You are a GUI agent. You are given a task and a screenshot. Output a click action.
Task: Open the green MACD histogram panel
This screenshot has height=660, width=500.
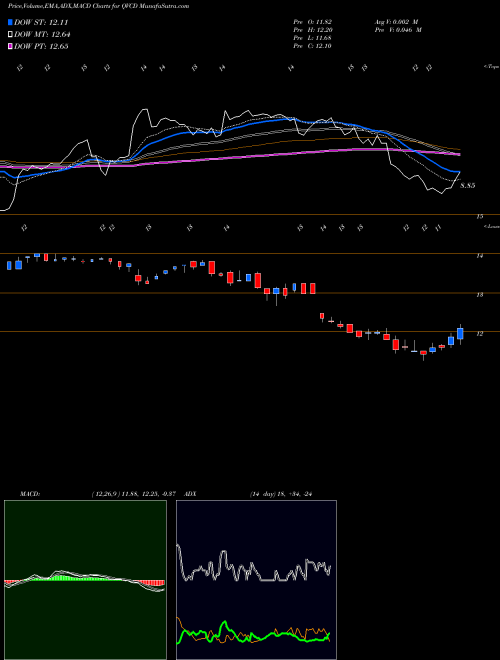[85, 580]
